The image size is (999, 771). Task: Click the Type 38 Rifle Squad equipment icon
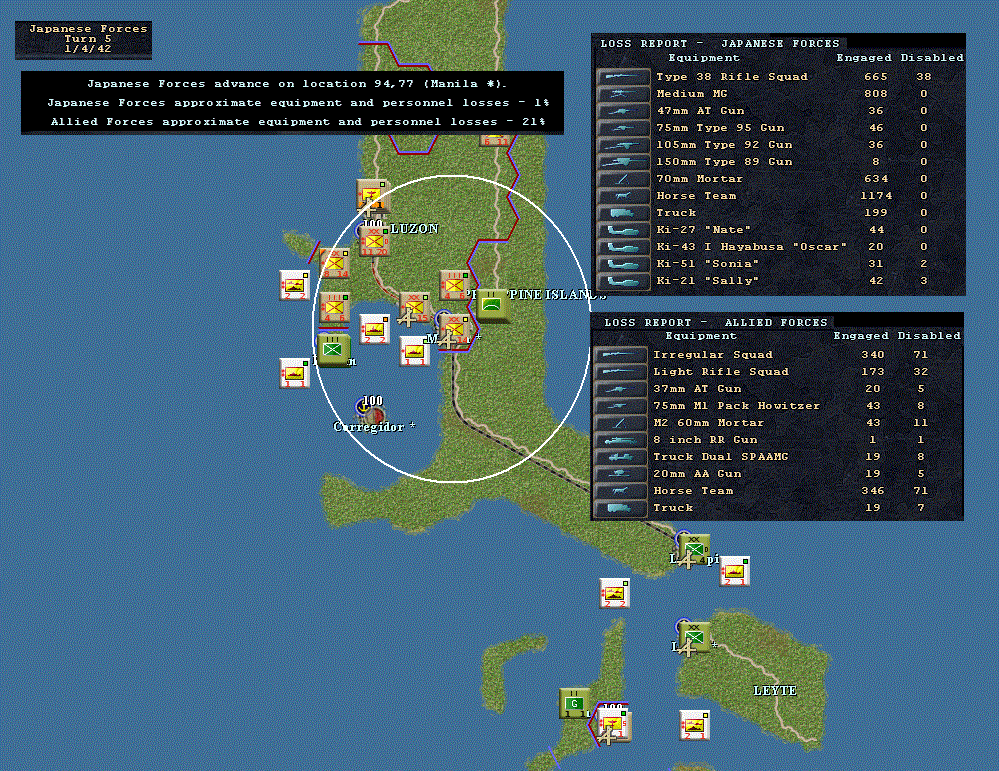pyautogui.click(x=623, y=77)
